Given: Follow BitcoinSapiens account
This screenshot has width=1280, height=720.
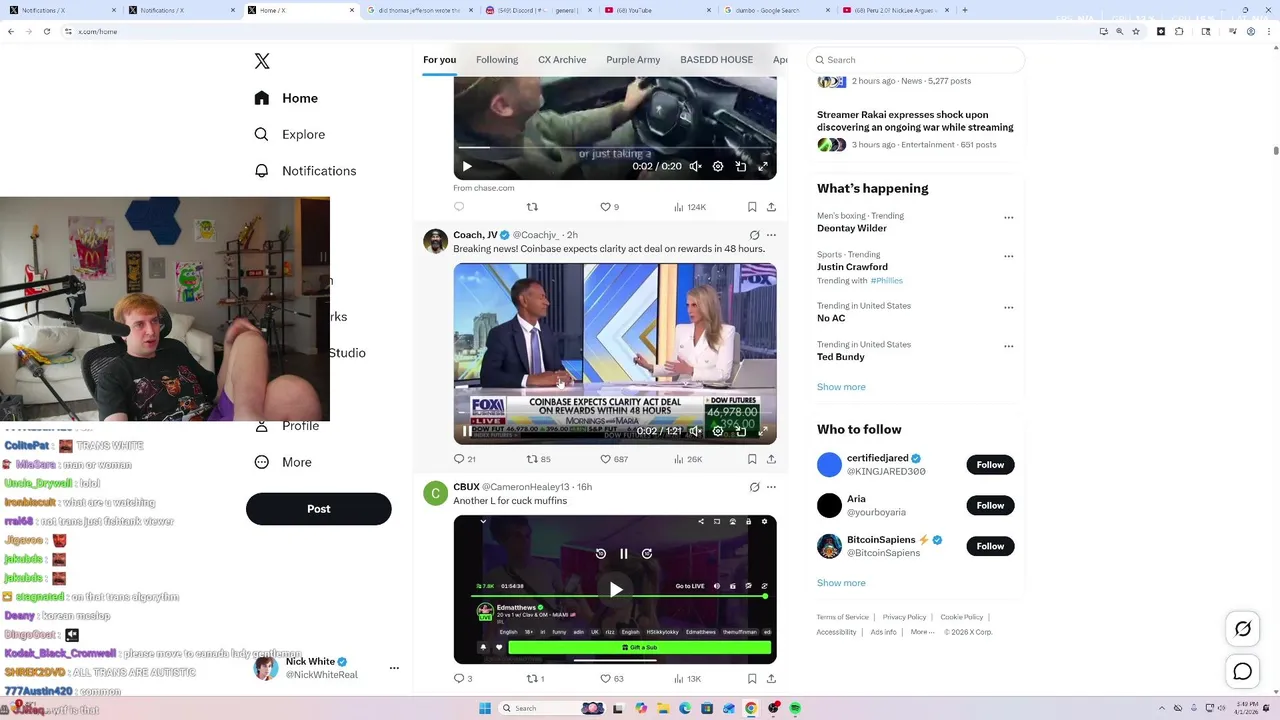Looking at the screenshot, I should pyautogui.click(x=990, y=546).
